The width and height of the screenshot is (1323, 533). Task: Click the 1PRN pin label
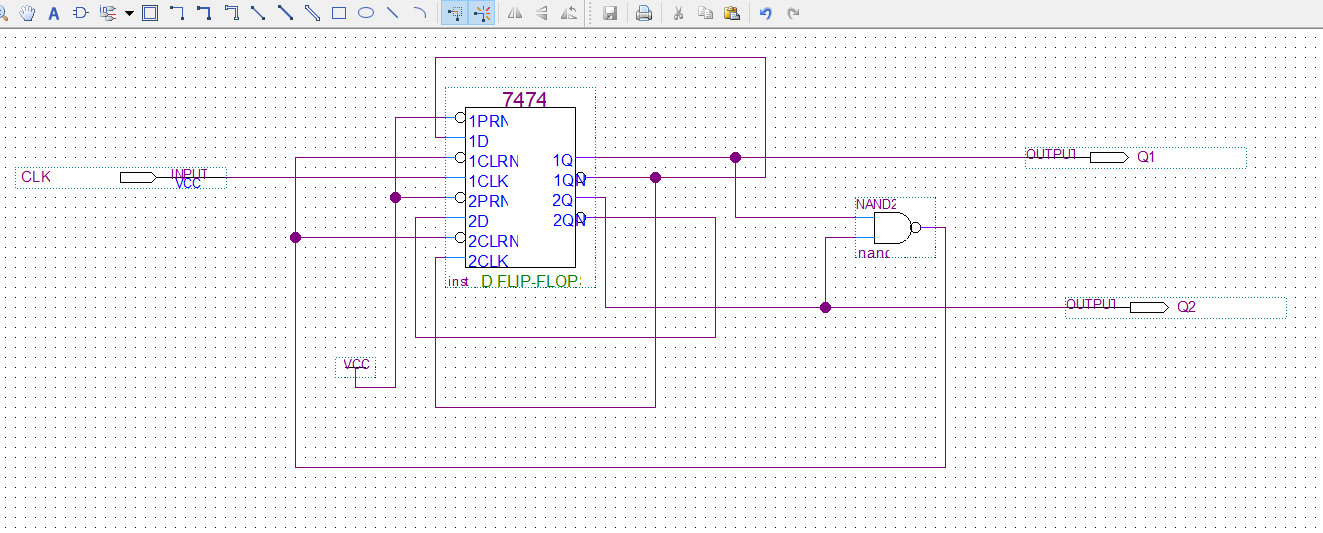pyautogui.click(x=488, y=121)
